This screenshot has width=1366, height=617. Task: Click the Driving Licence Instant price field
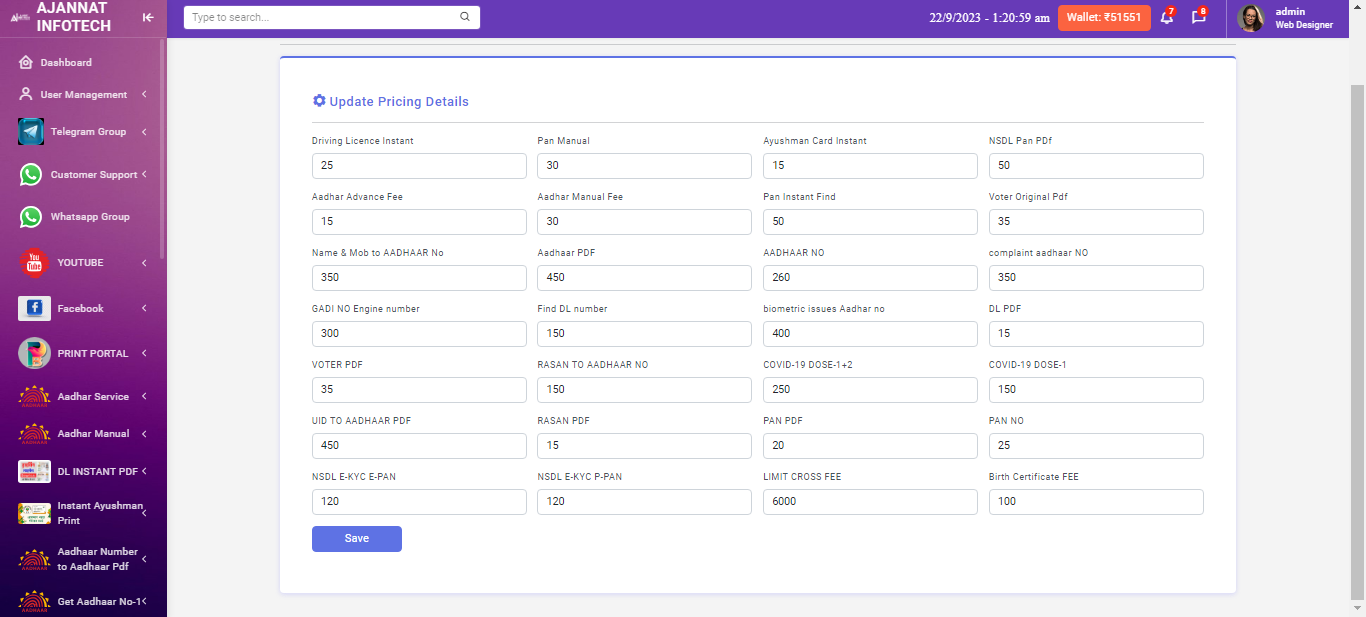tap(419, 166)
